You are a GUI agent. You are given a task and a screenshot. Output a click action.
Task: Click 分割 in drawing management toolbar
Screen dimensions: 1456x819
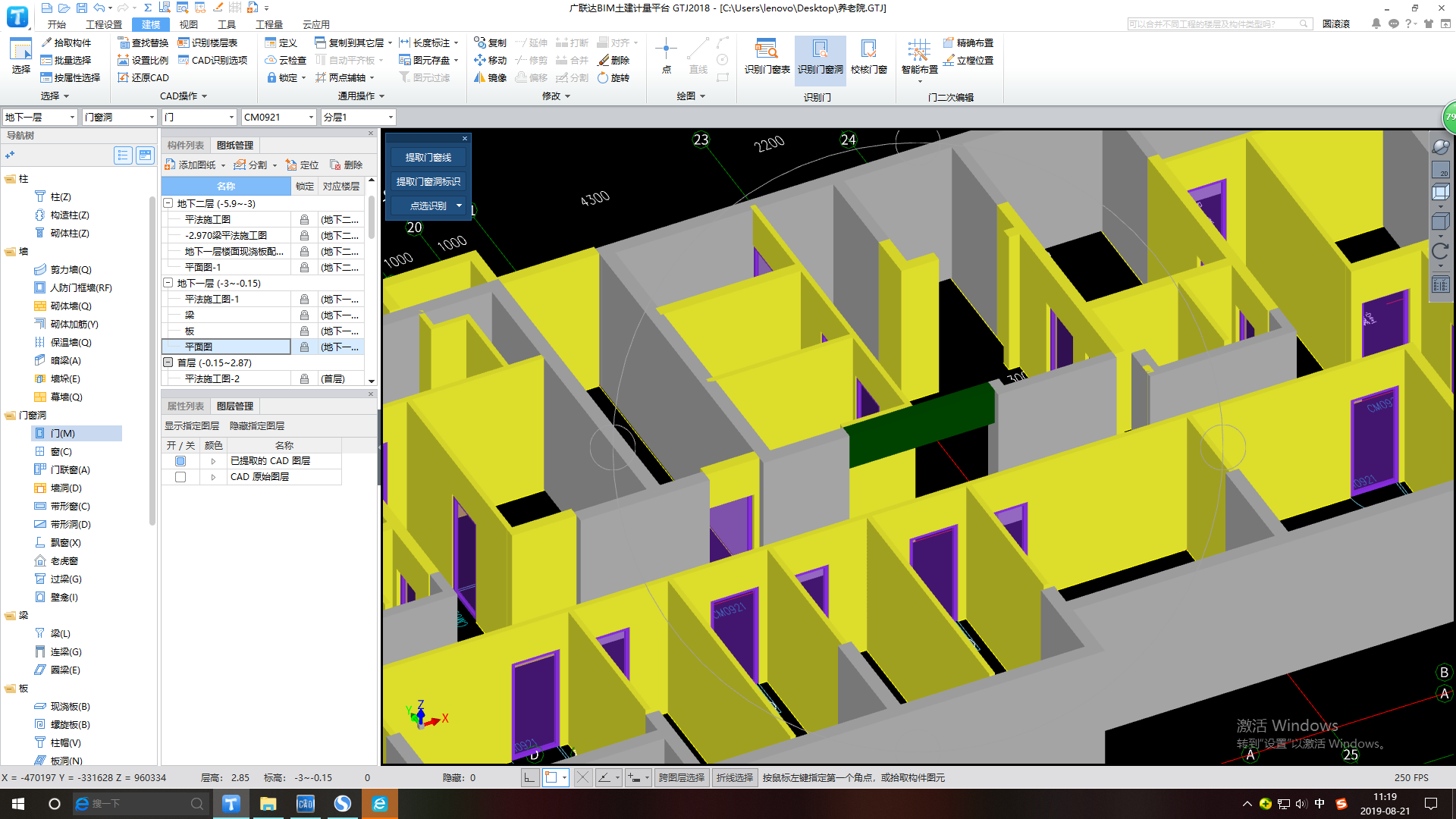pyautogui.click(x=251, y=165)
